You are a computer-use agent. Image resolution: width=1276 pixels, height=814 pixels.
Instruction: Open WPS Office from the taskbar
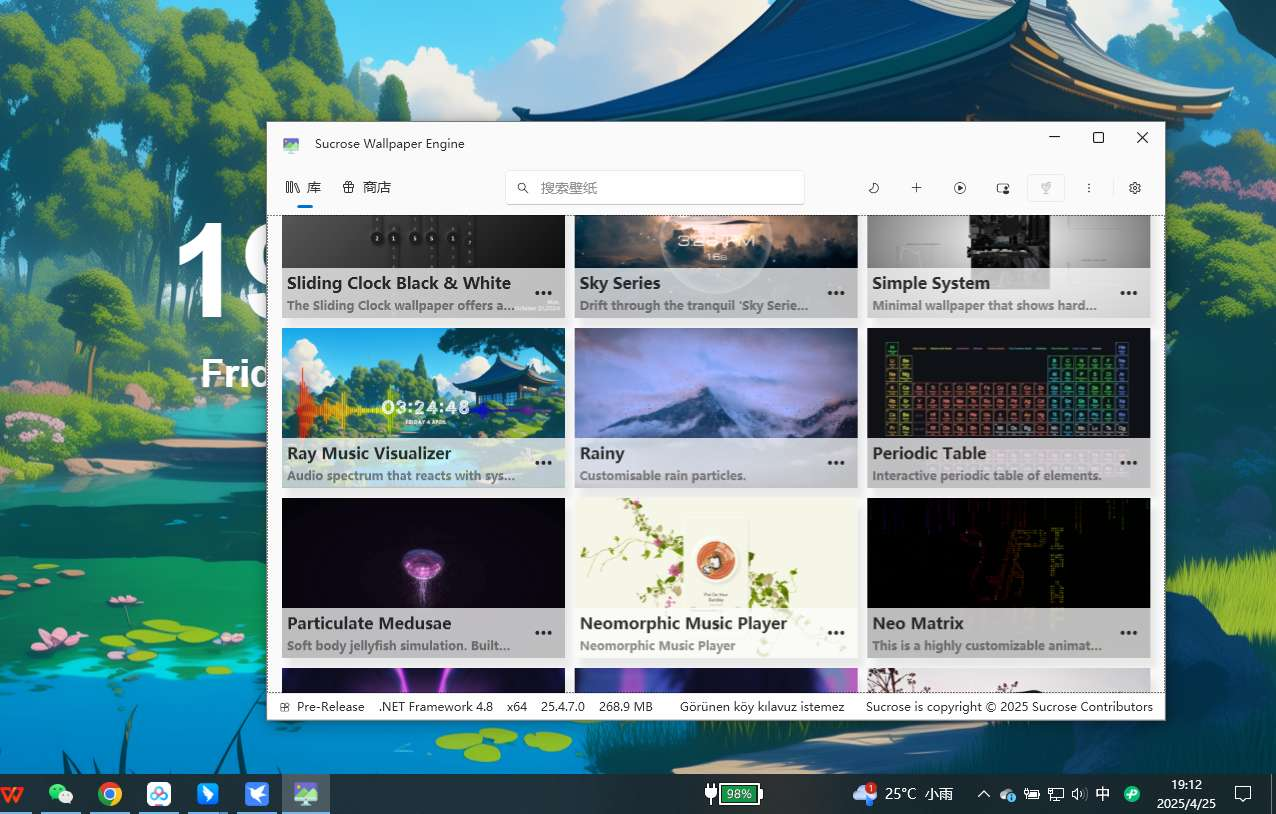tap(13, 794)
